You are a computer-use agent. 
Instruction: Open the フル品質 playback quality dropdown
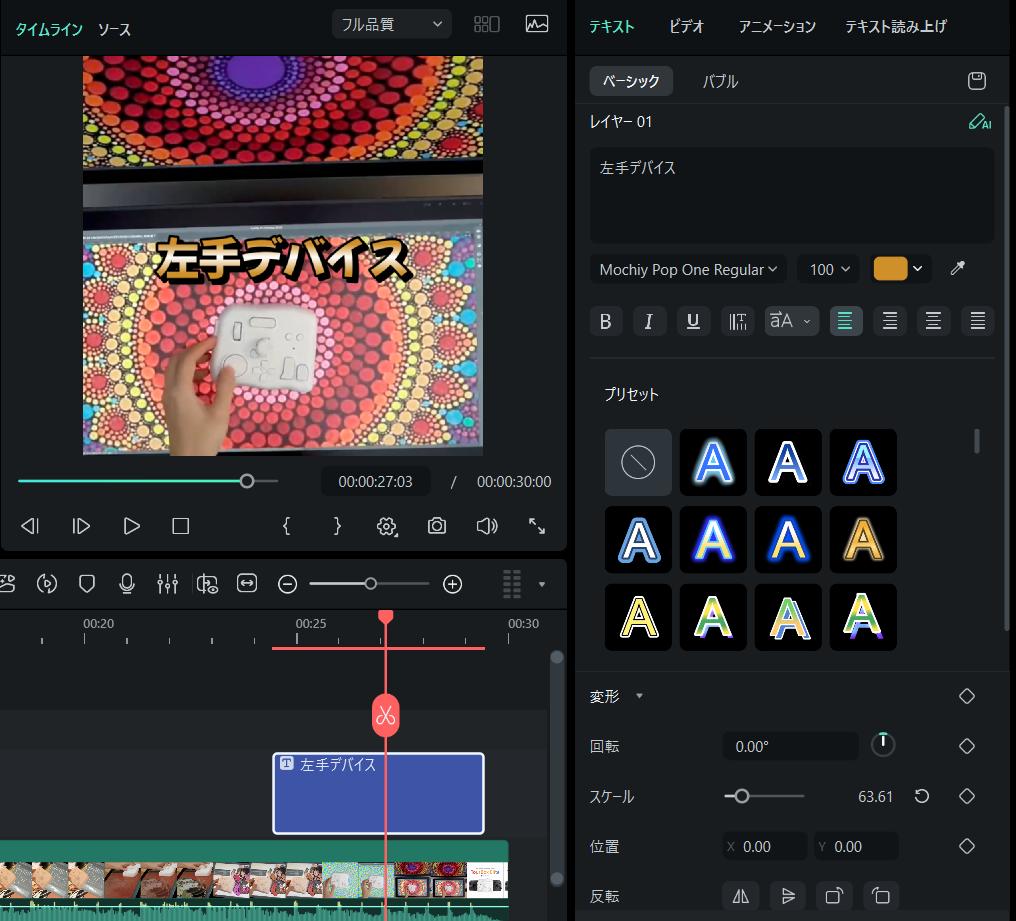point(391,23)
